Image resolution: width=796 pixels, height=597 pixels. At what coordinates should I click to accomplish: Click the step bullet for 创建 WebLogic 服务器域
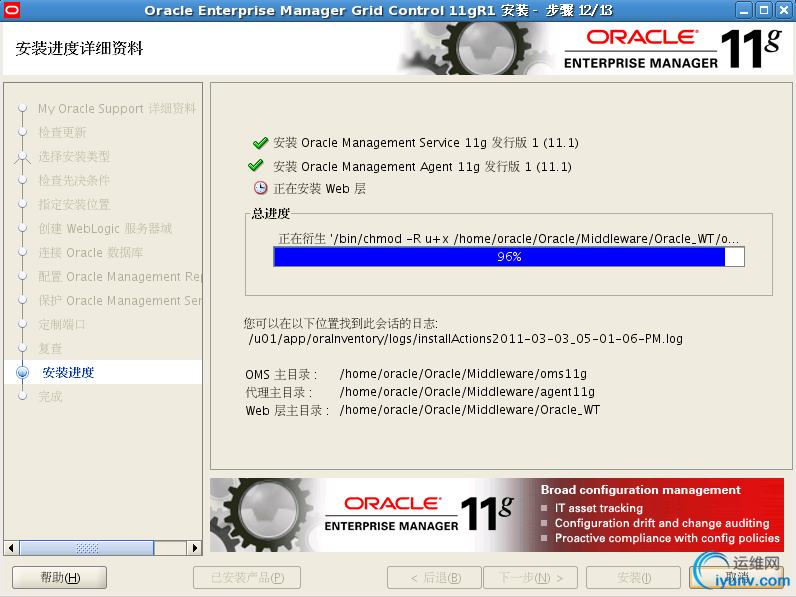22,228
